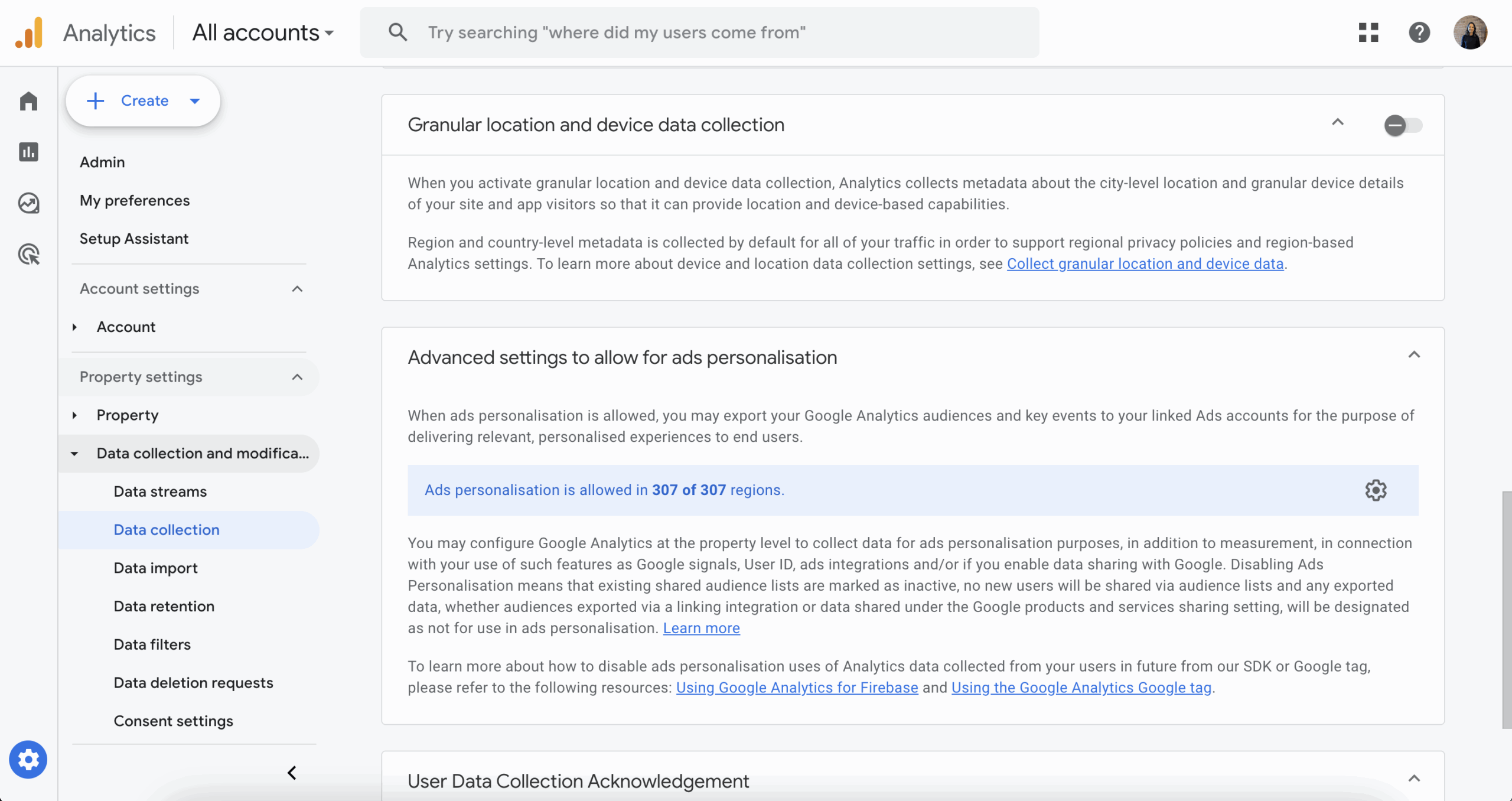This screenshot has height=801, width=1512.
Task: Collapse the User Data Collection Acknowledgement section
Action: (1414, 779)
